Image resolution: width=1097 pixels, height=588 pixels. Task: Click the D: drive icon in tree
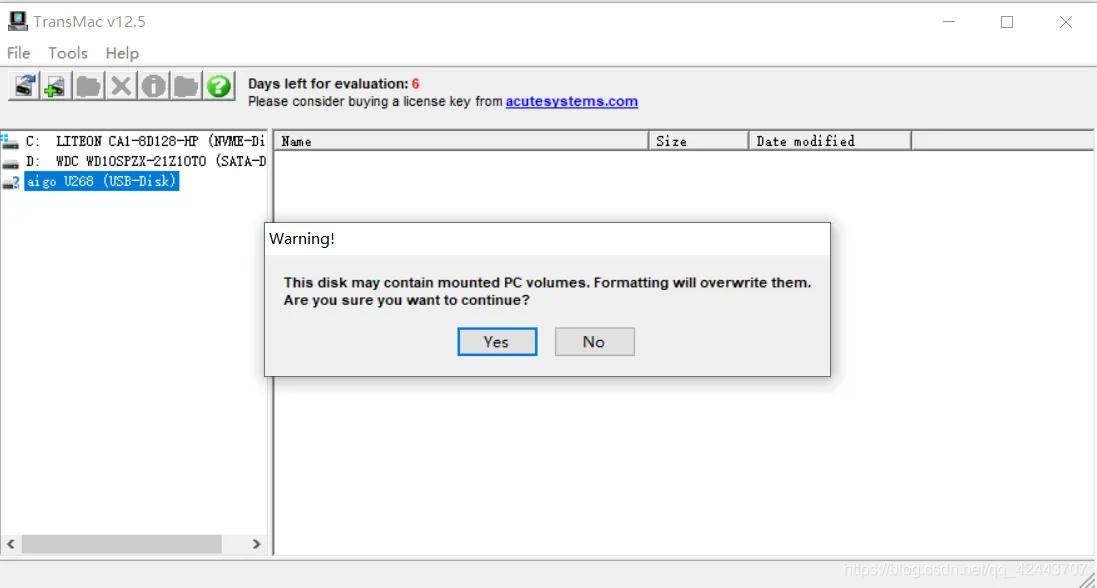(x=10, y=163)
